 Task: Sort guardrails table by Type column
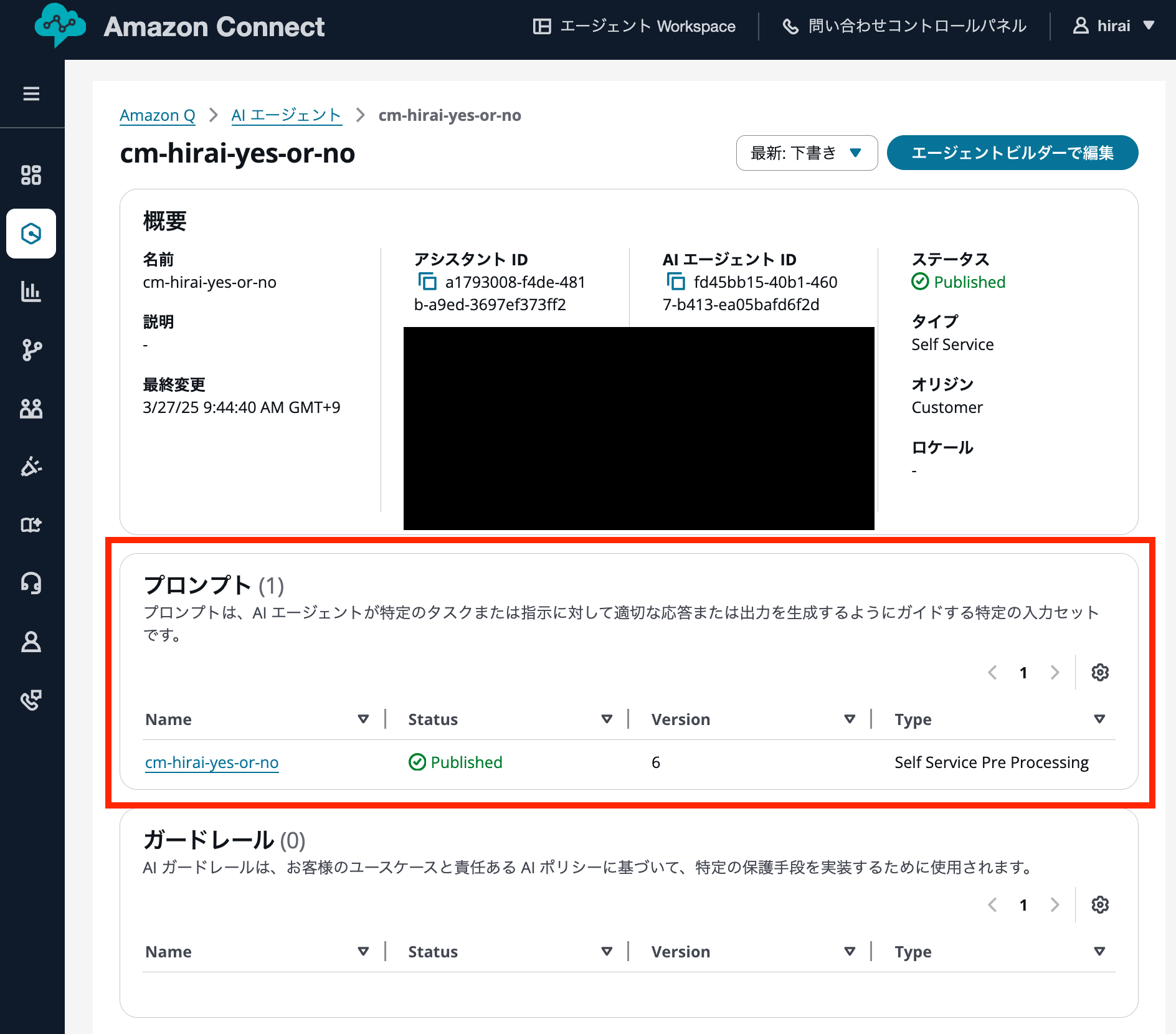click(1099, 952)
